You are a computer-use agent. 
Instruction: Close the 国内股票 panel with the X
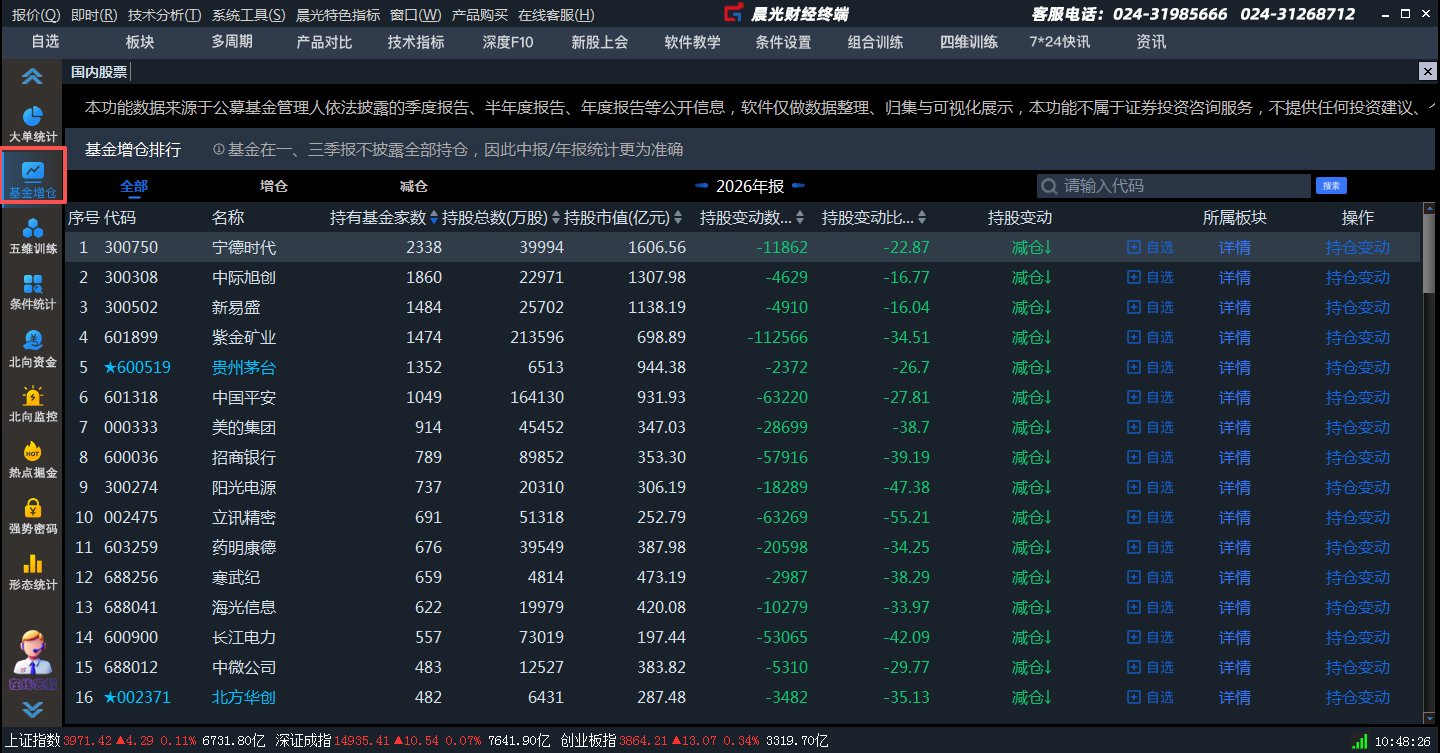1427,72
